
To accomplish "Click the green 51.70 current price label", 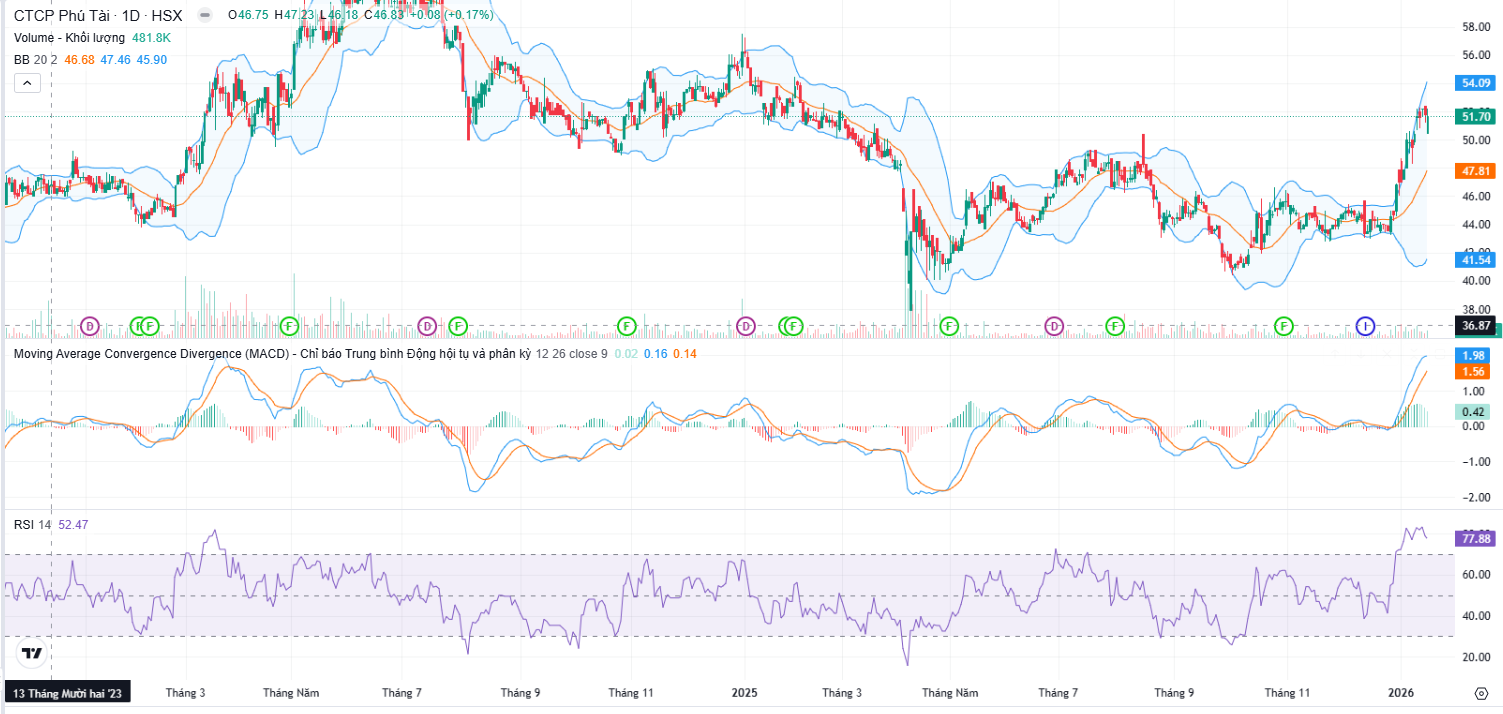I will point(1476,117).
